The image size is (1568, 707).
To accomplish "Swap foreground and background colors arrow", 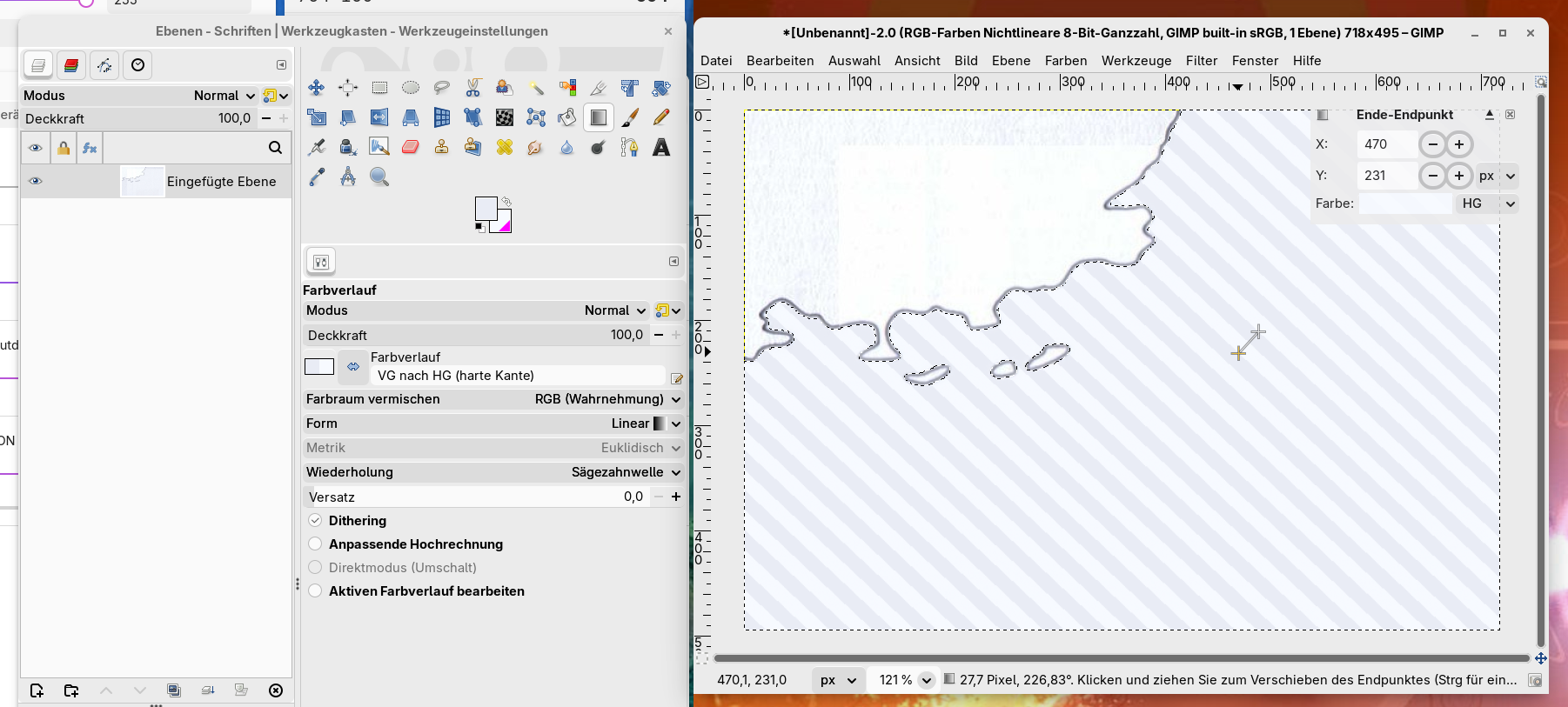I will (506, 202).
